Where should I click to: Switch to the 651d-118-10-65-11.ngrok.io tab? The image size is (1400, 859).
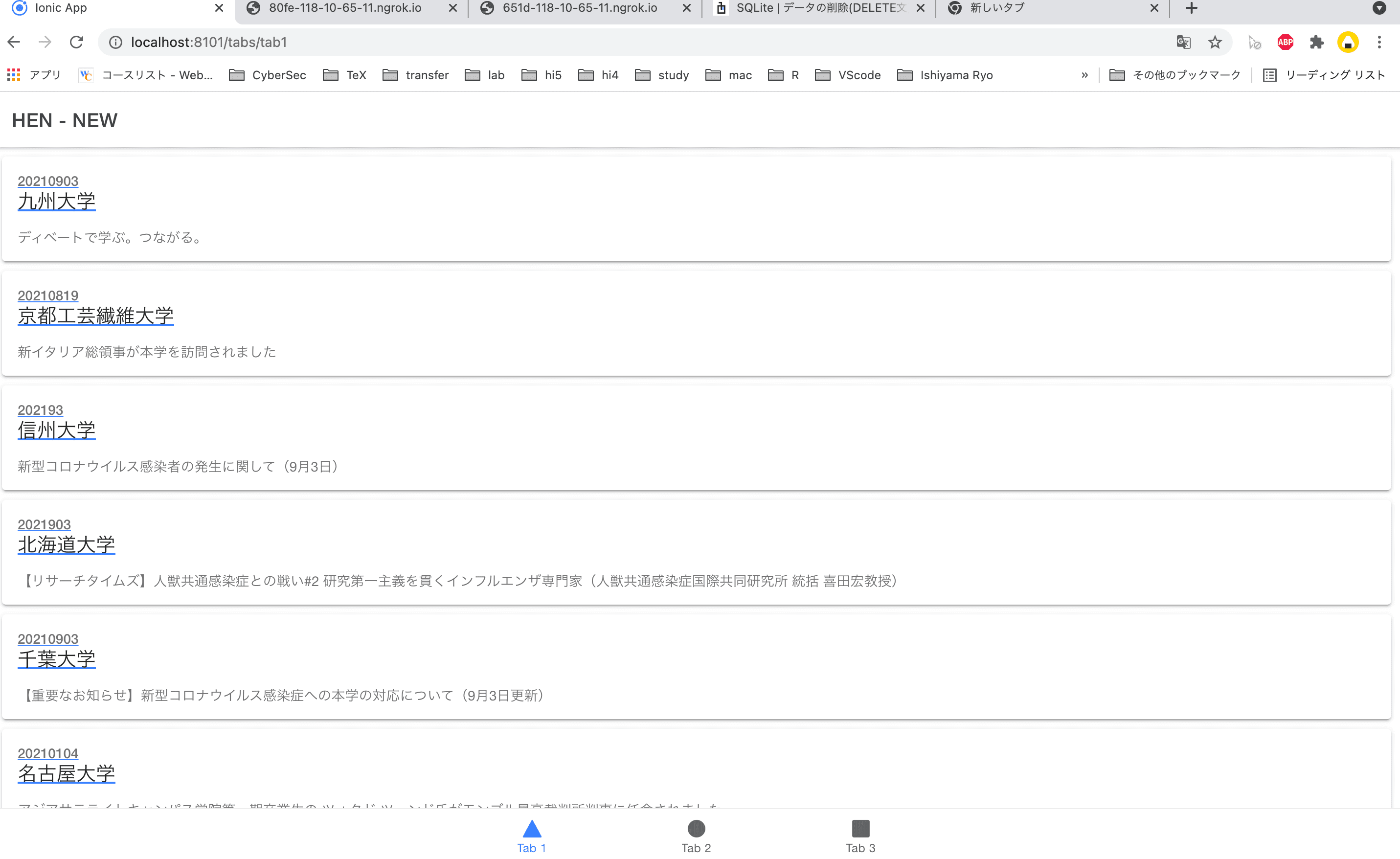(580, 8)
